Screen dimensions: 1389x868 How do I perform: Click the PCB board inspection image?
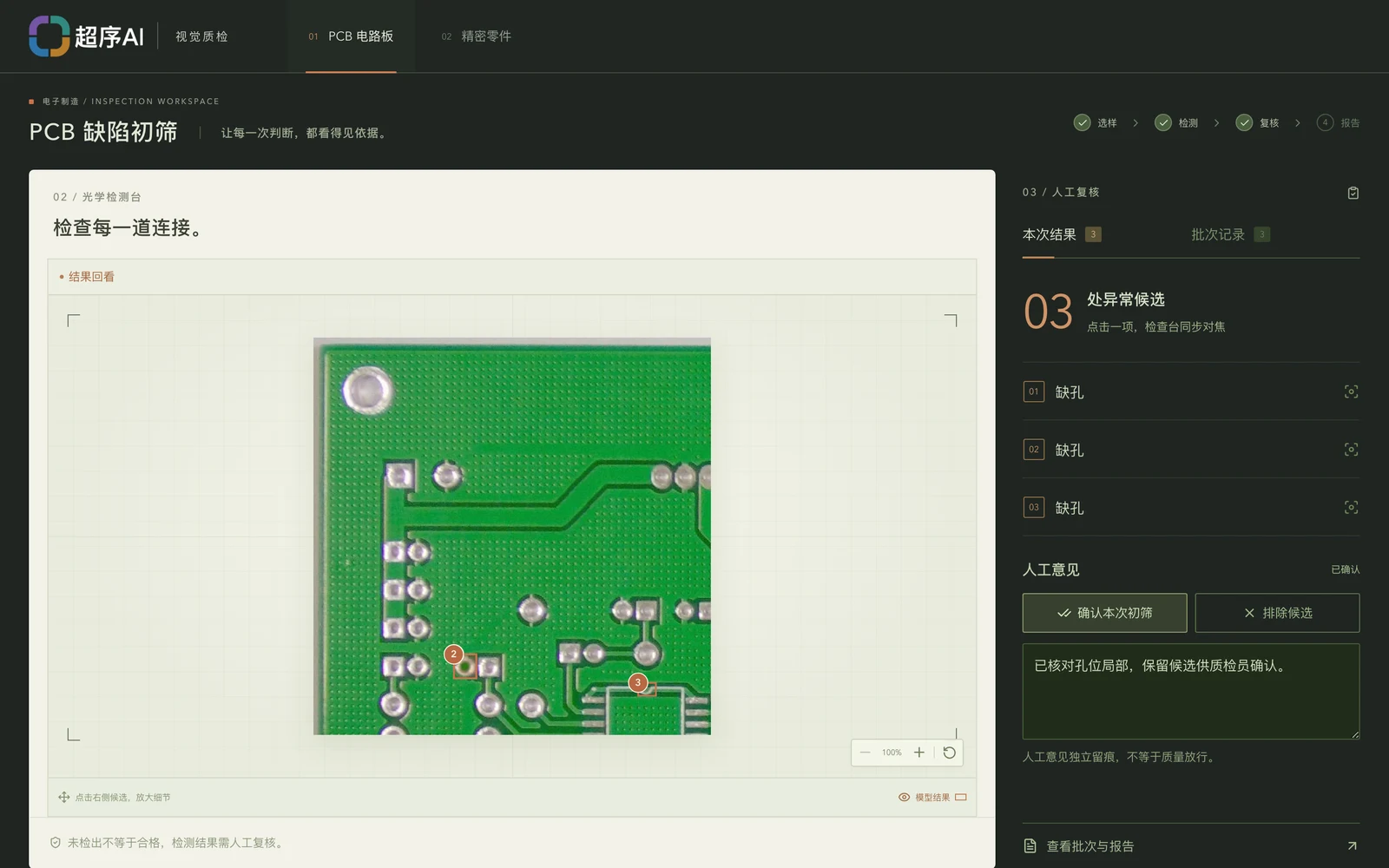tap(512, 536)
